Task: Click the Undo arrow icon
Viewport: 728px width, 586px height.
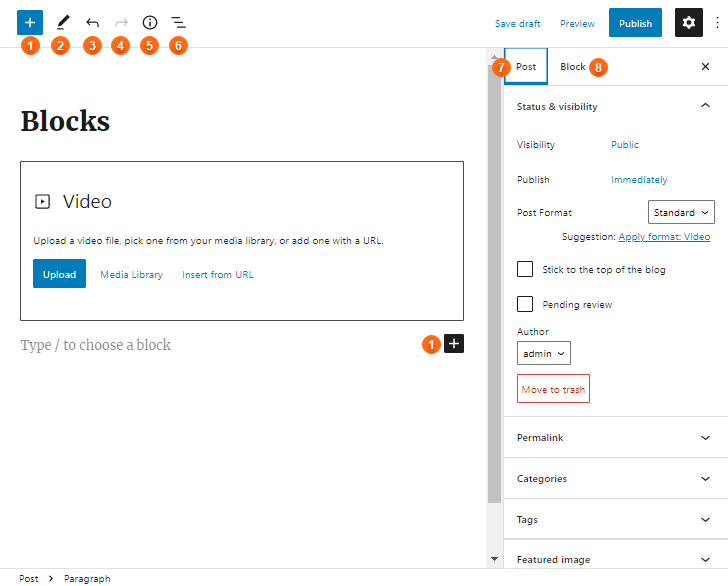Action: point(92,22)
